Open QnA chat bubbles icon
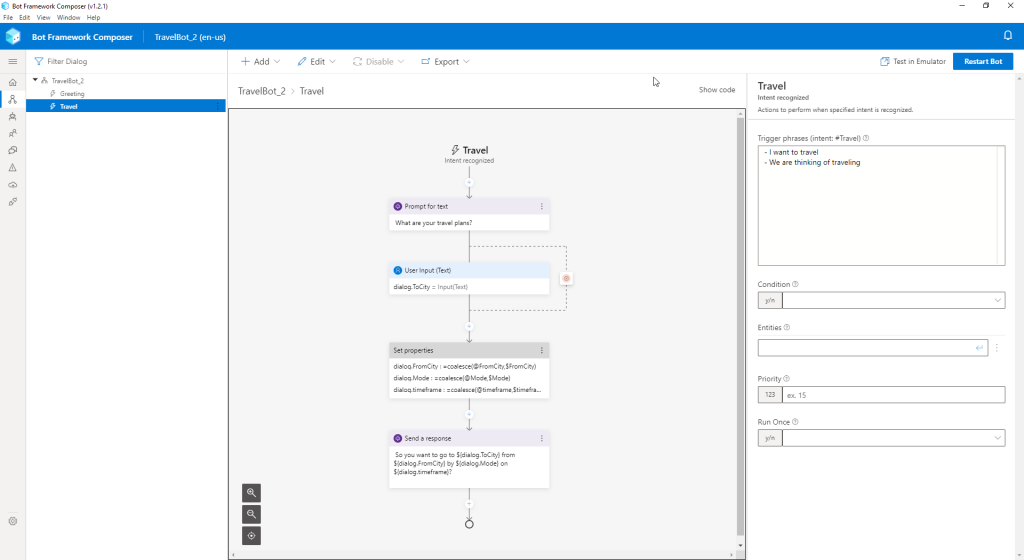 tap(12, 150)
